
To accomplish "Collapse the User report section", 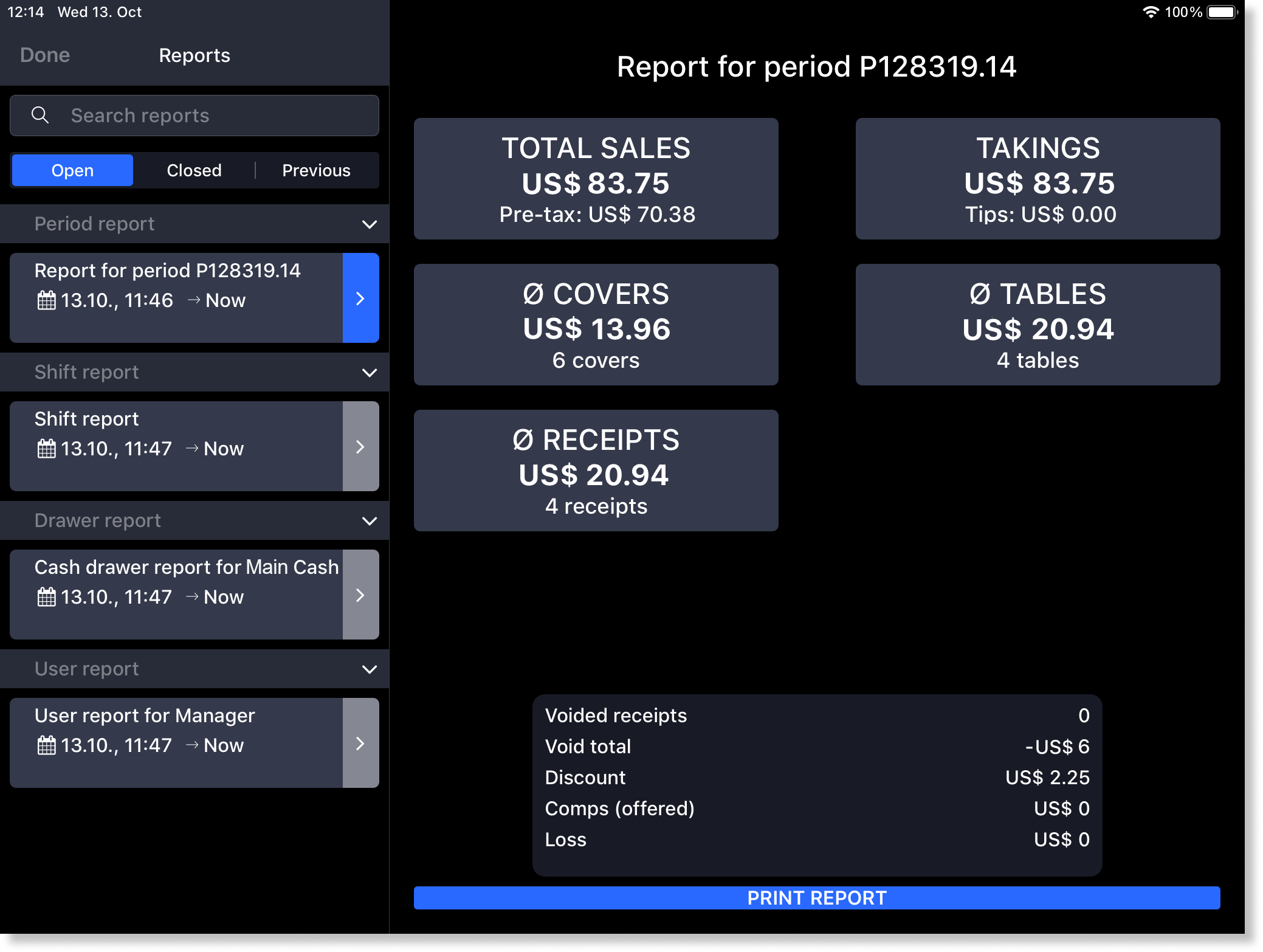I will [x=370, y=669].
